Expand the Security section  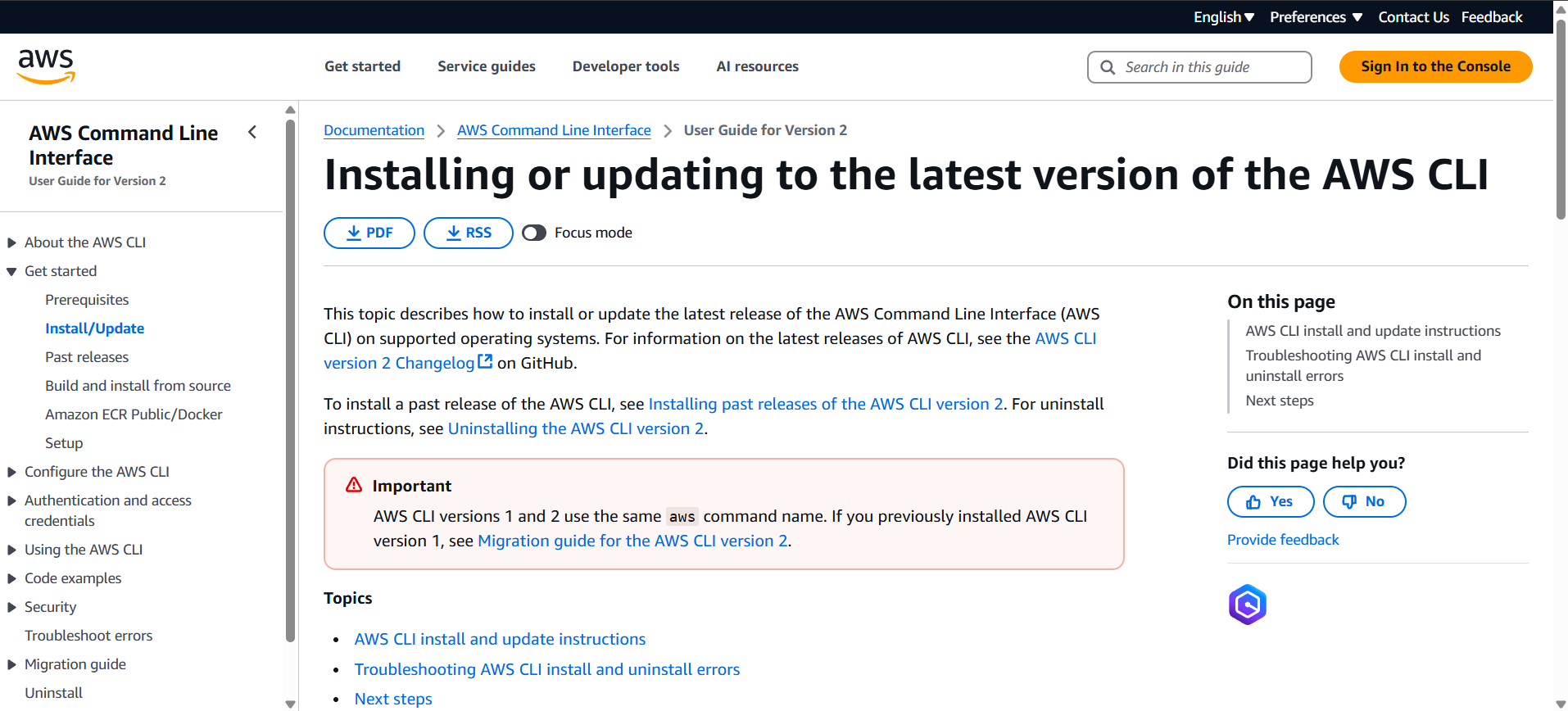click(11, 607)
